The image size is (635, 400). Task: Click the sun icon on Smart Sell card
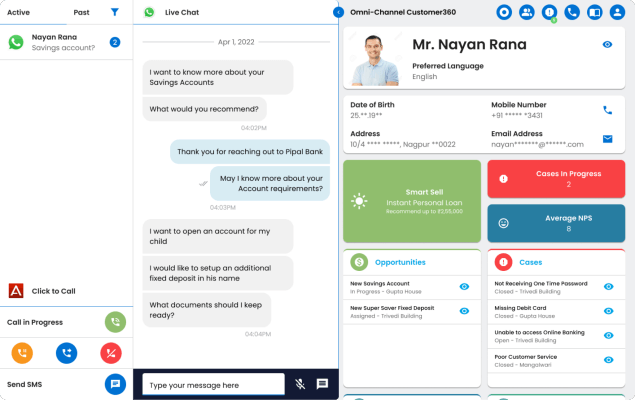359,201
